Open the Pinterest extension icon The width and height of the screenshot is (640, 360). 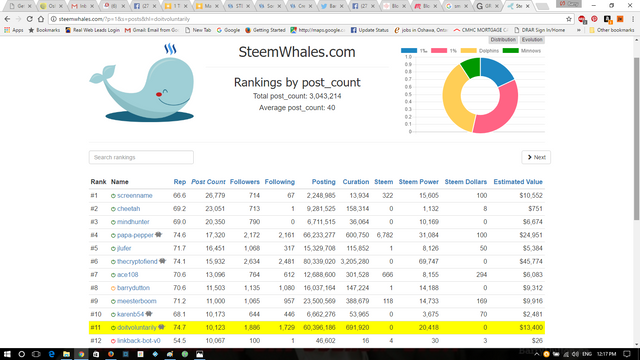click(x=594, y=19)
